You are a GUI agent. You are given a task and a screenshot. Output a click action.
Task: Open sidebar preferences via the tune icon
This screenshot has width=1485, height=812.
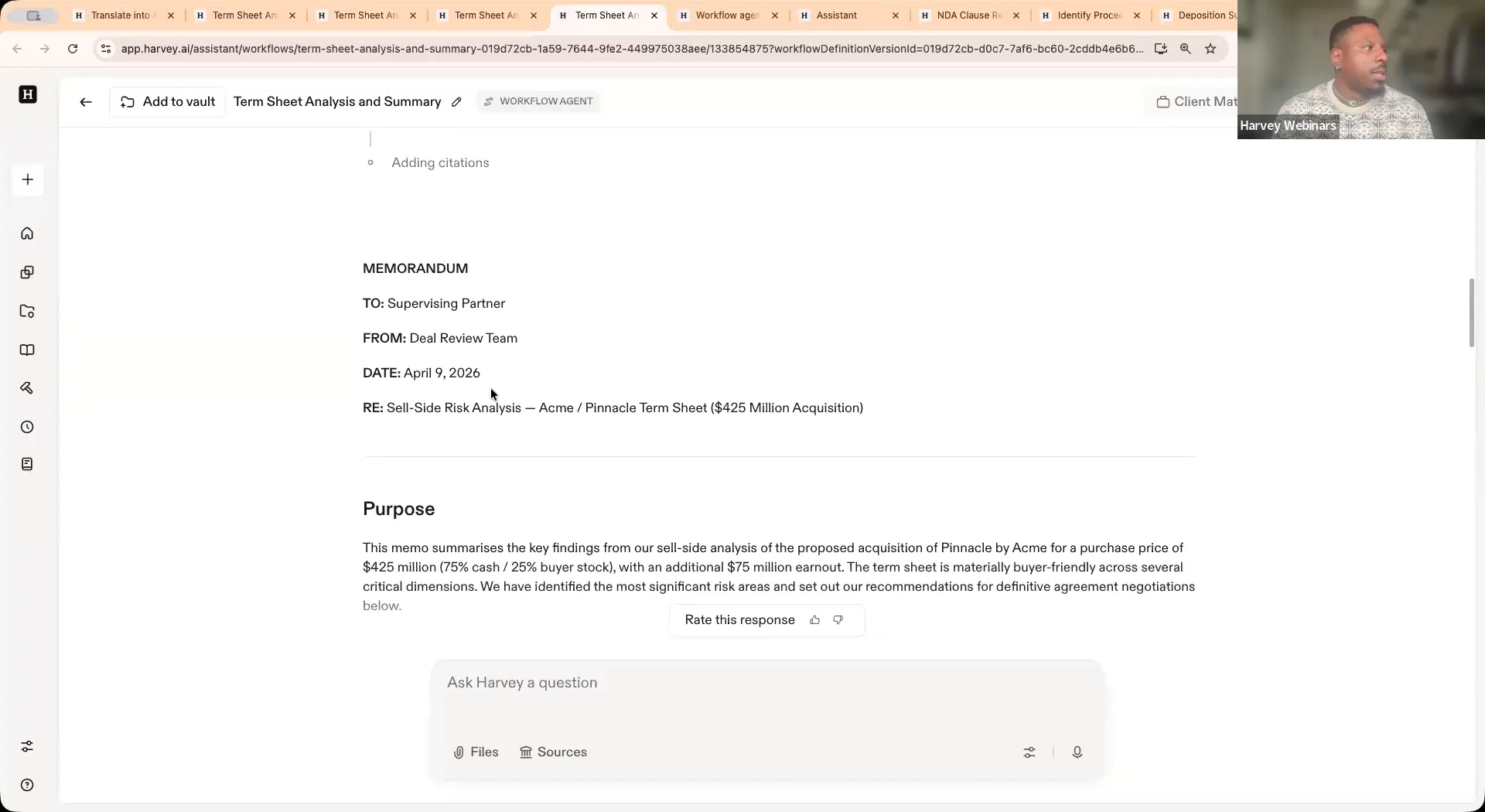(28, 746)
